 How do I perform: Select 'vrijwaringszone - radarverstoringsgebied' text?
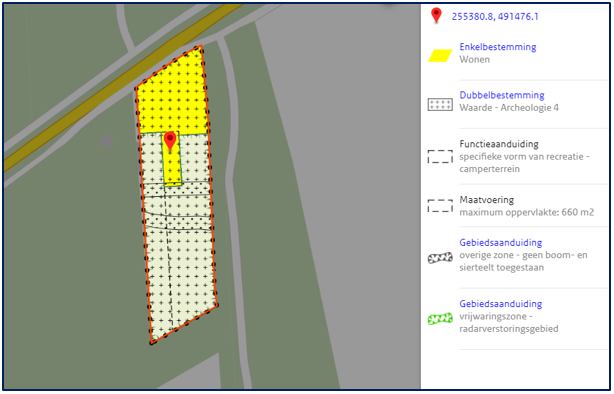click(x=509, y=322)
